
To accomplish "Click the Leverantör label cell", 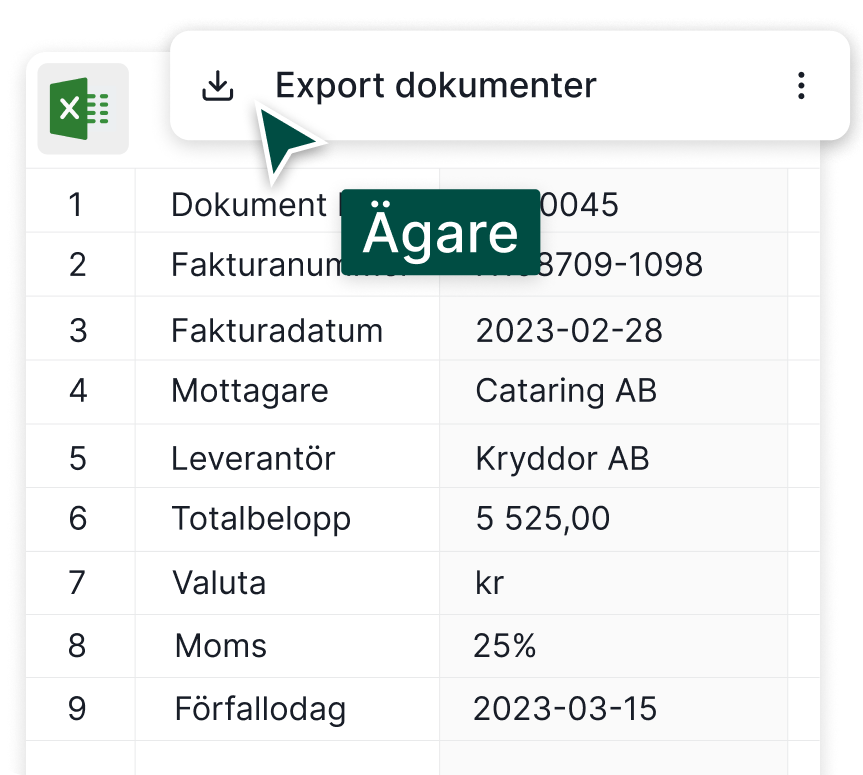I will (253, 459).
